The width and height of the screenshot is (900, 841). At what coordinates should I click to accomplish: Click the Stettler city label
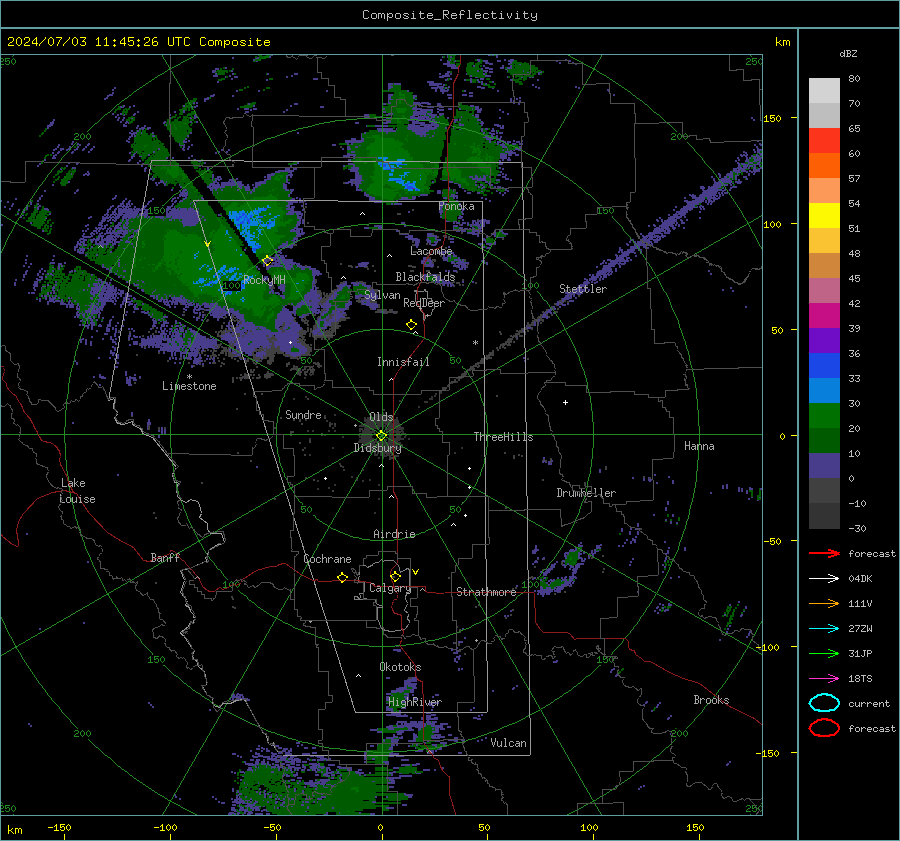tap(583, 289)
